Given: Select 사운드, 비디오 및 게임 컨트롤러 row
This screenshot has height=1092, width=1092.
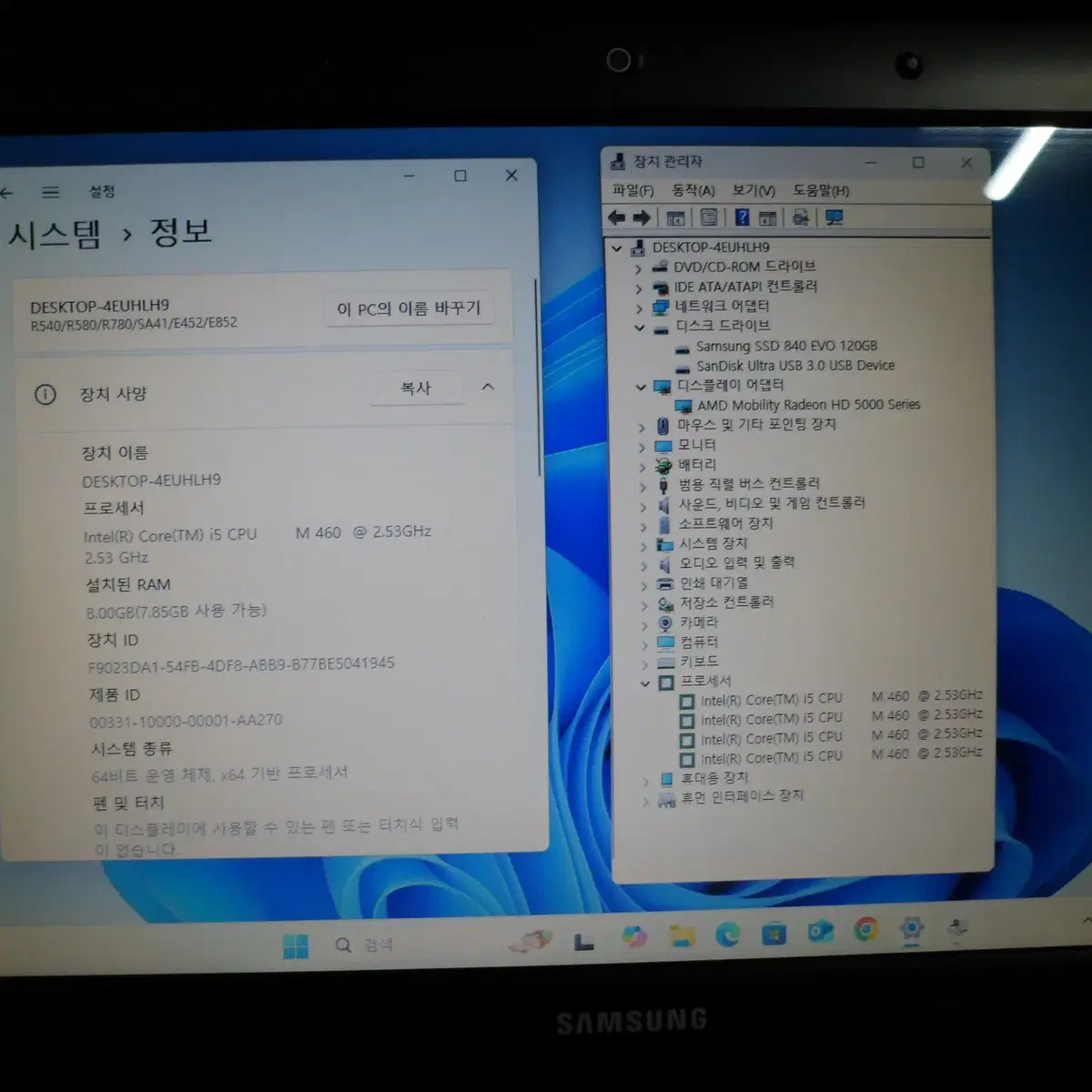Looking at the screenshot, I should point(772,503).
